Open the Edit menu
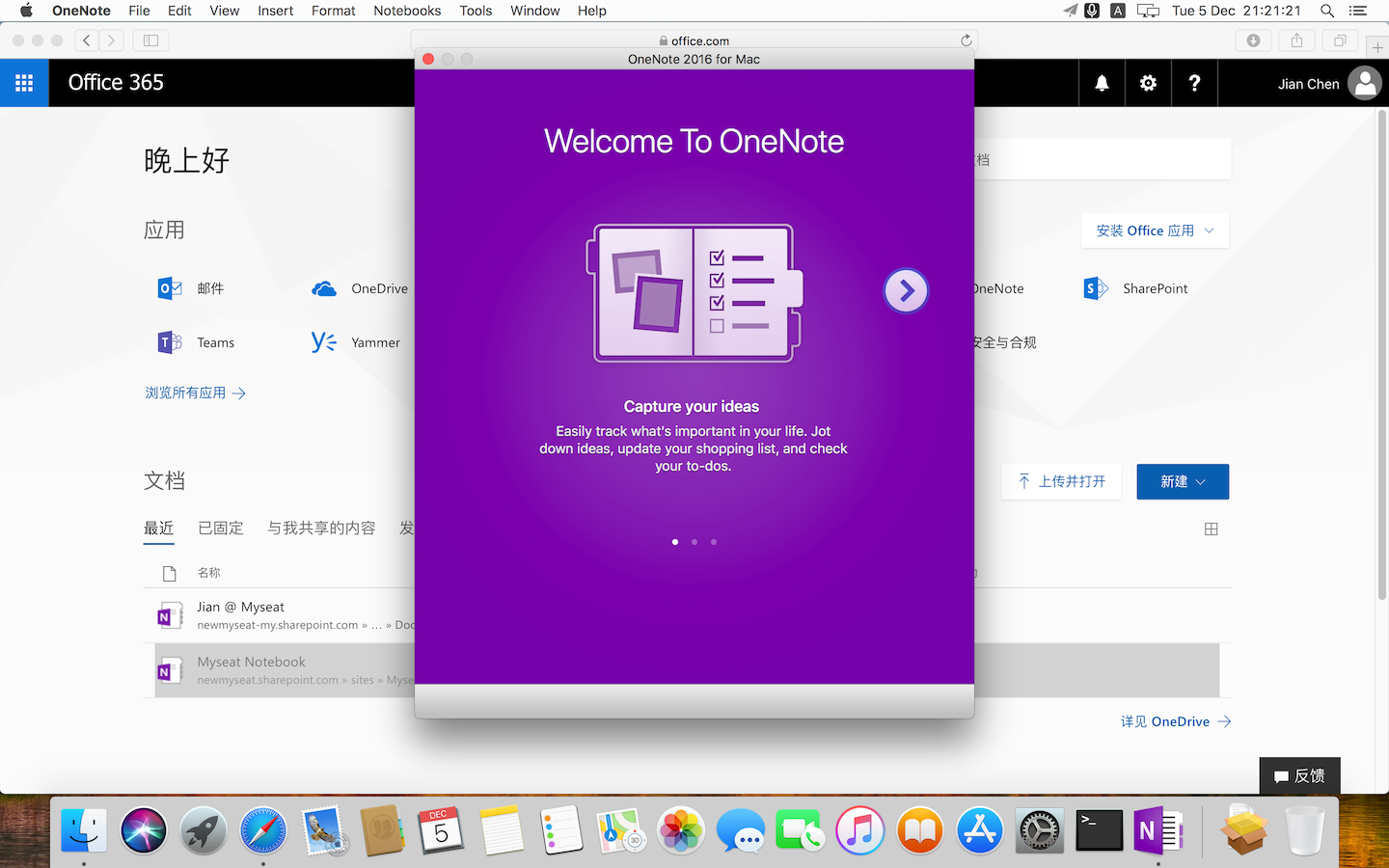The width and height of the screenshot is (1389, 868). [x=179, y=11]
